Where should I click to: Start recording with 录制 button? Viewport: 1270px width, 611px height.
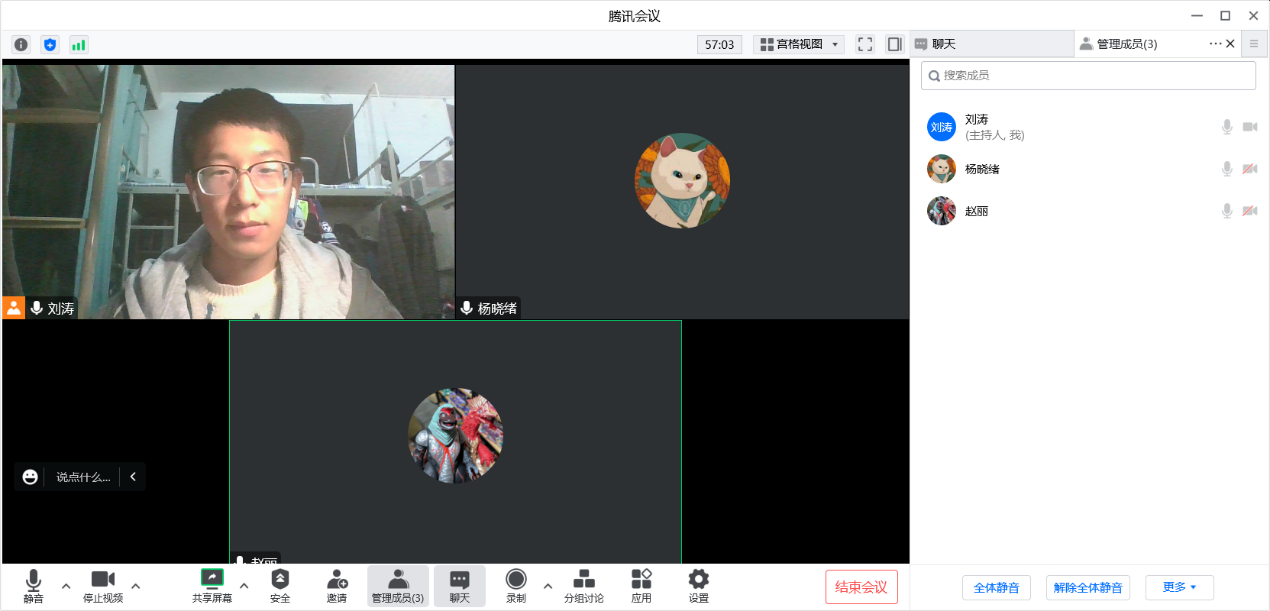516,585
